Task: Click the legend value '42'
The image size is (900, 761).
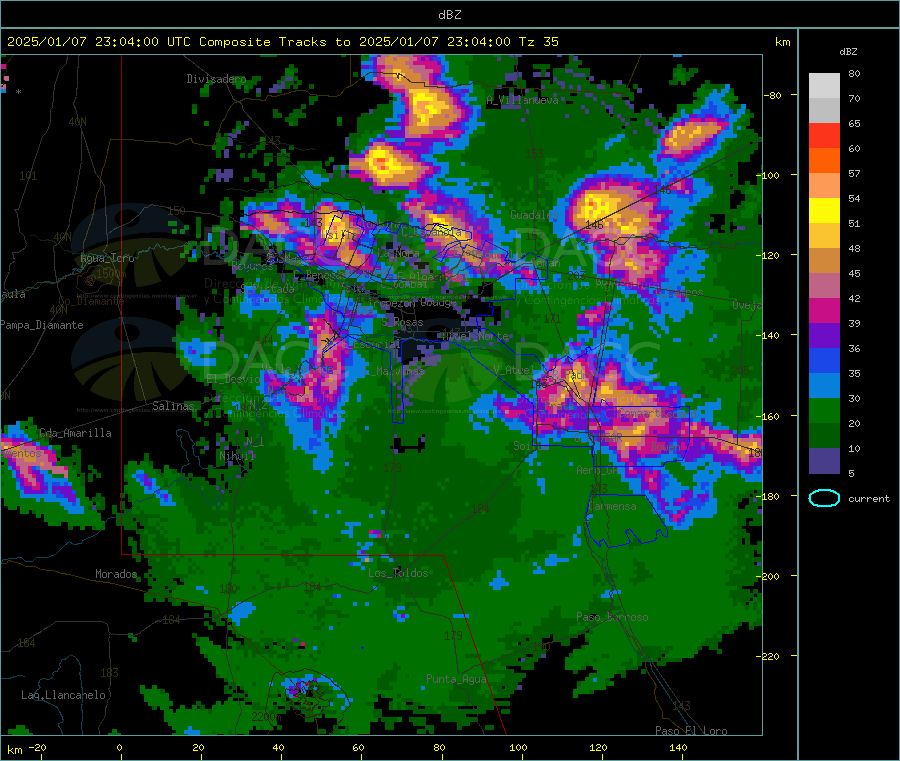Action: pyautogui.click(x=854, y=298)
